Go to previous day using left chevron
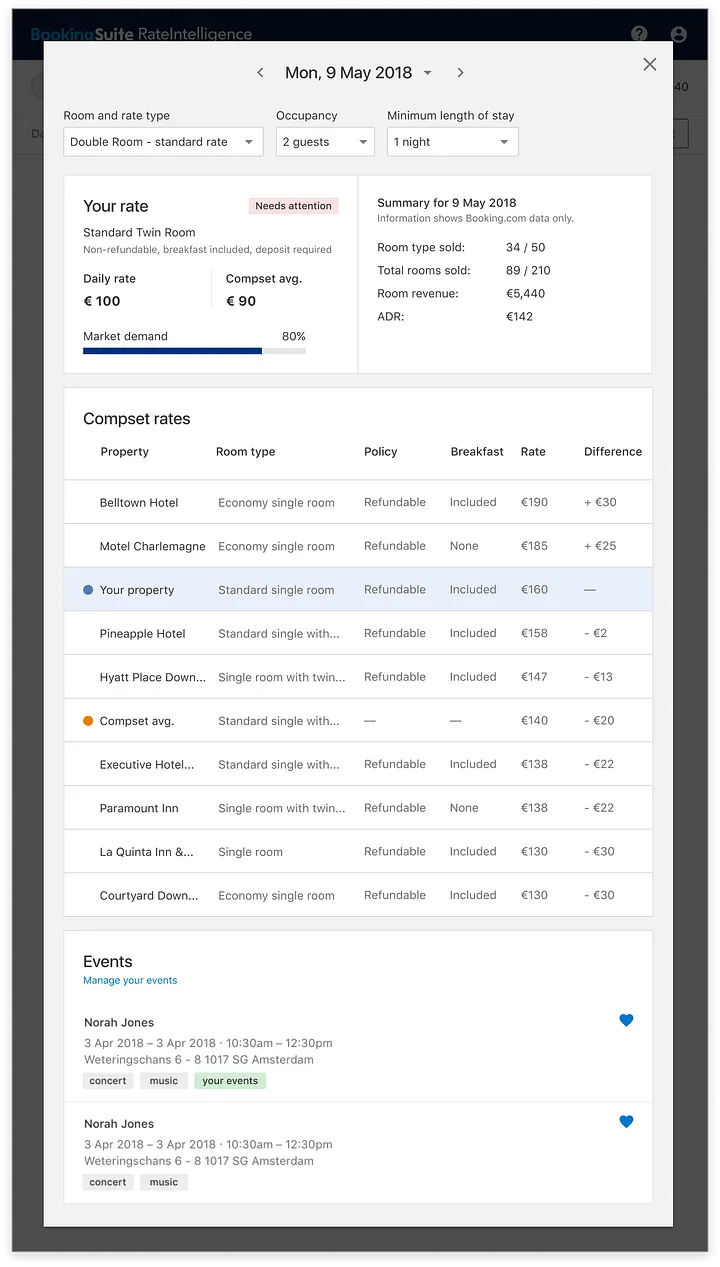Image resolution: width=720 pixels, height=1267 pixels. pyautogui.click(x=261, y=73)
